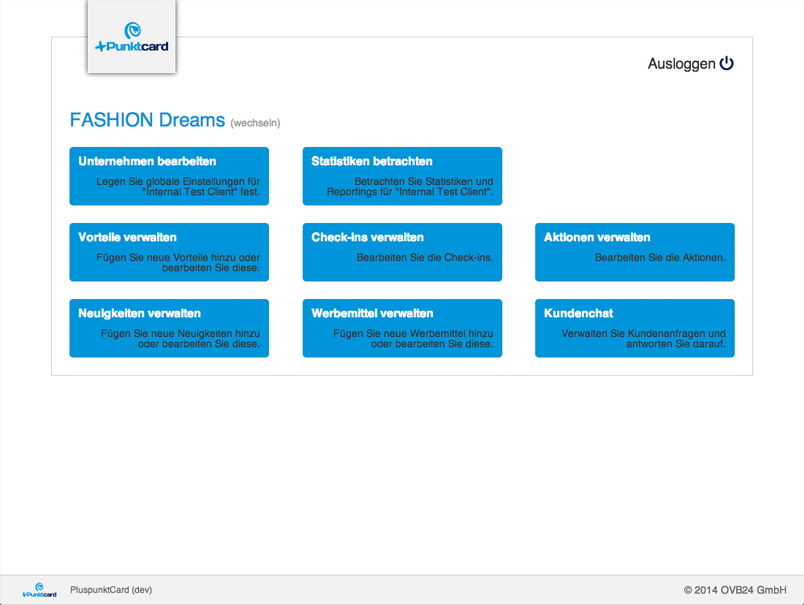
Task: Click the power icon next to Ausloggen
Action: (727, 64)
